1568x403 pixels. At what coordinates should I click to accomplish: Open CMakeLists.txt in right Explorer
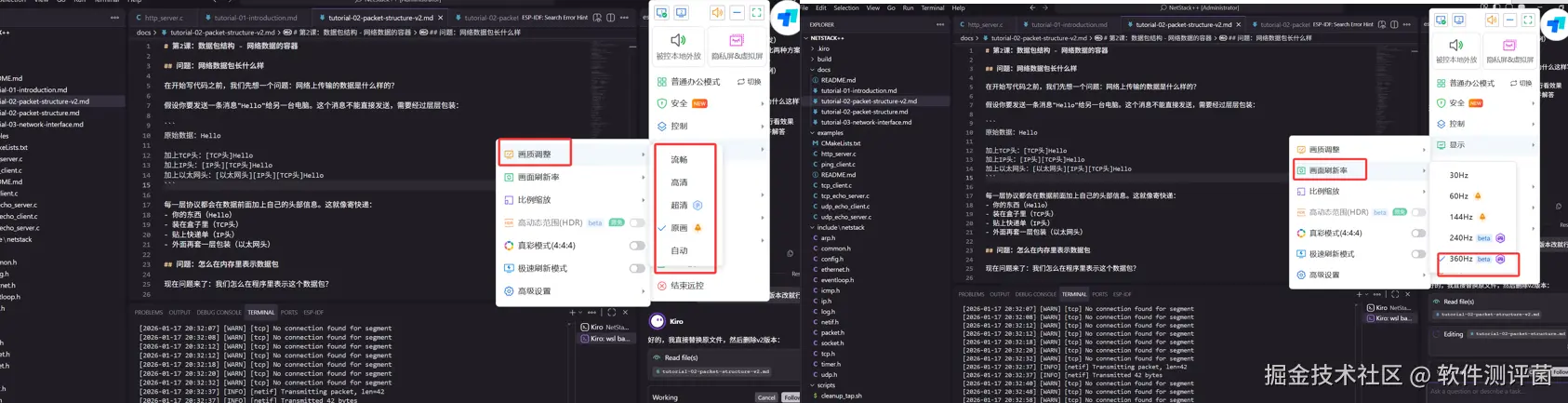(x=840, y=143)
